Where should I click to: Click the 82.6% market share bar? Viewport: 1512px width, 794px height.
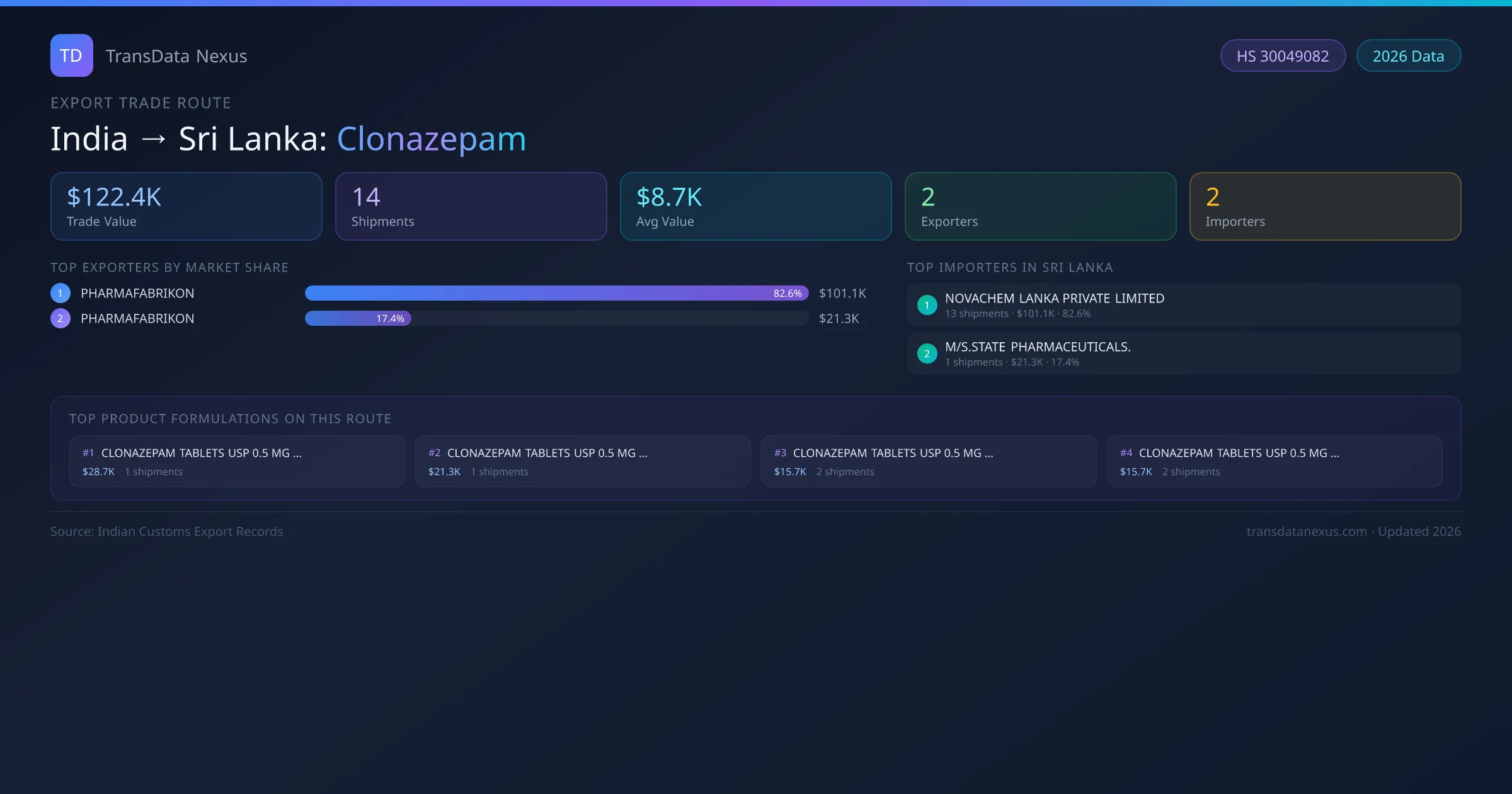[556, 293]
